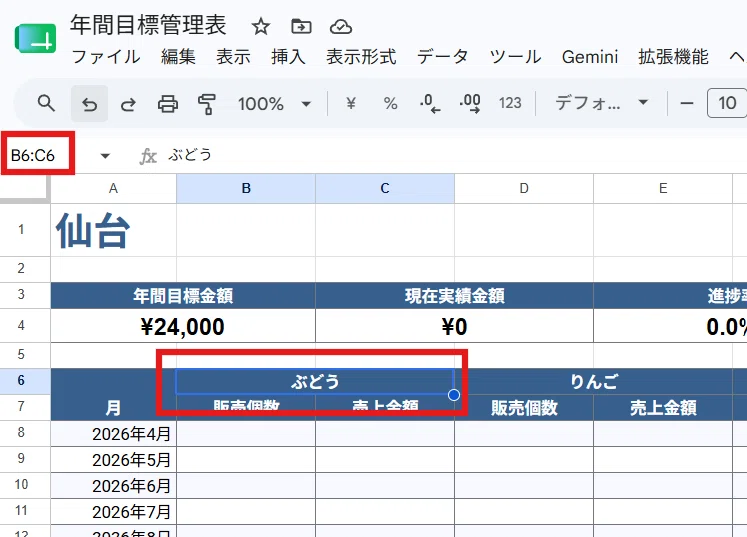The width and height of the screenshot is (747, 537).
Task: Open the Google Sheets home icon
Action: (x=36, y=39)
